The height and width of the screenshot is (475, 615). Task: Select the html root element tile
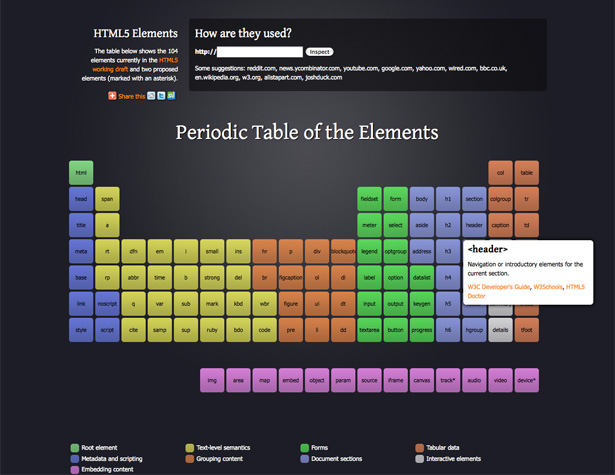81,173
